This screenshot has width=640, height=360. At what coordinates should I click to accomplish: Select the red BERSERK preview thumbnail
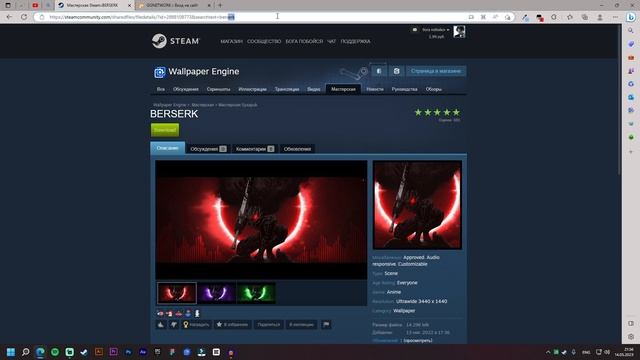click(x=177, y=293)
